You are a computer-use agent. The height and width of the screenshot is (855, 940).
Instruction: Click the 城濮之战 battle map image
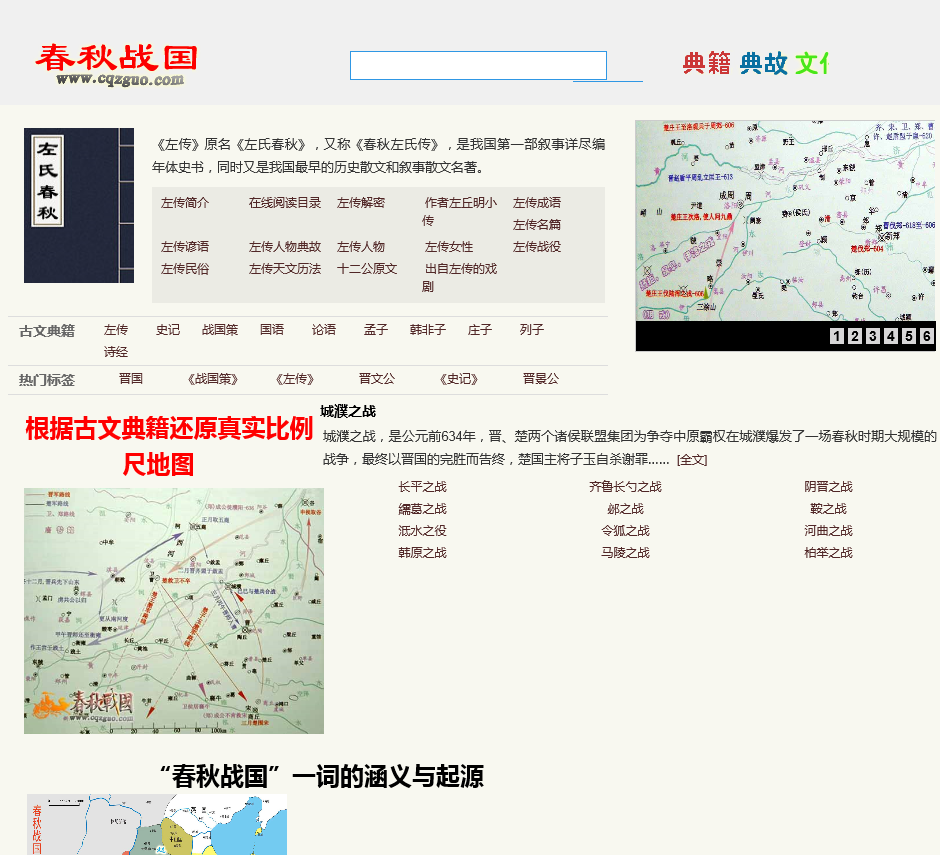pos(174,611)
